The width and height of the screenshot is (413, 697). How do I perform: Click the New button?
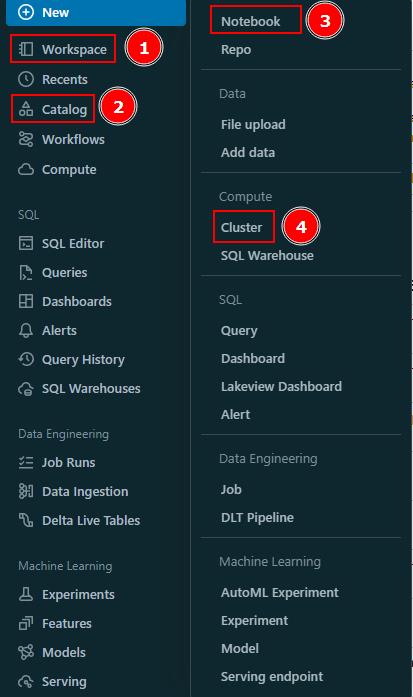[x=96, y=12]
